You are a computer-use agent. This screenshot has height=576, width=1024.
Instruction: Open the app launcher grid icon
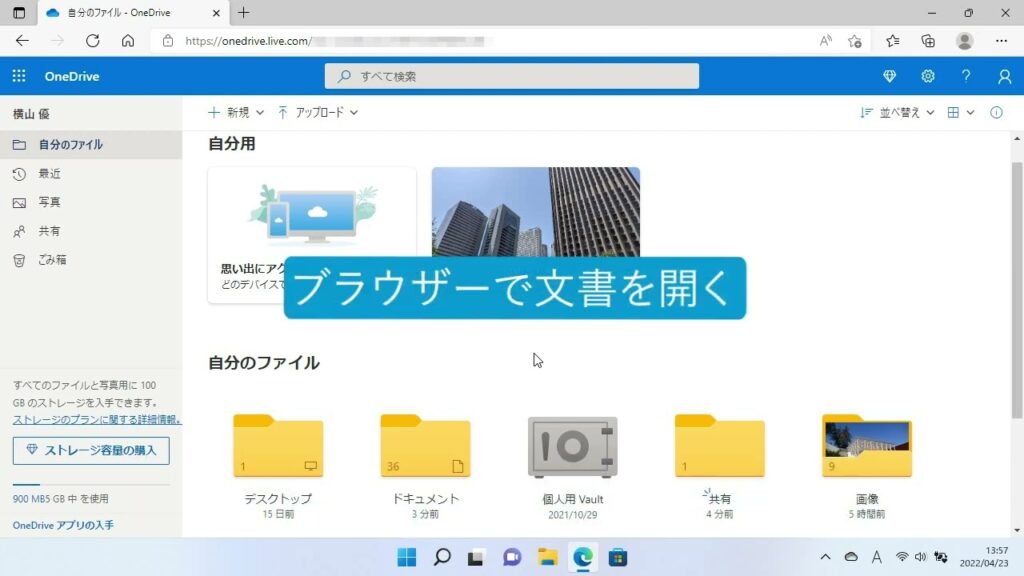[x=19, y=76]
